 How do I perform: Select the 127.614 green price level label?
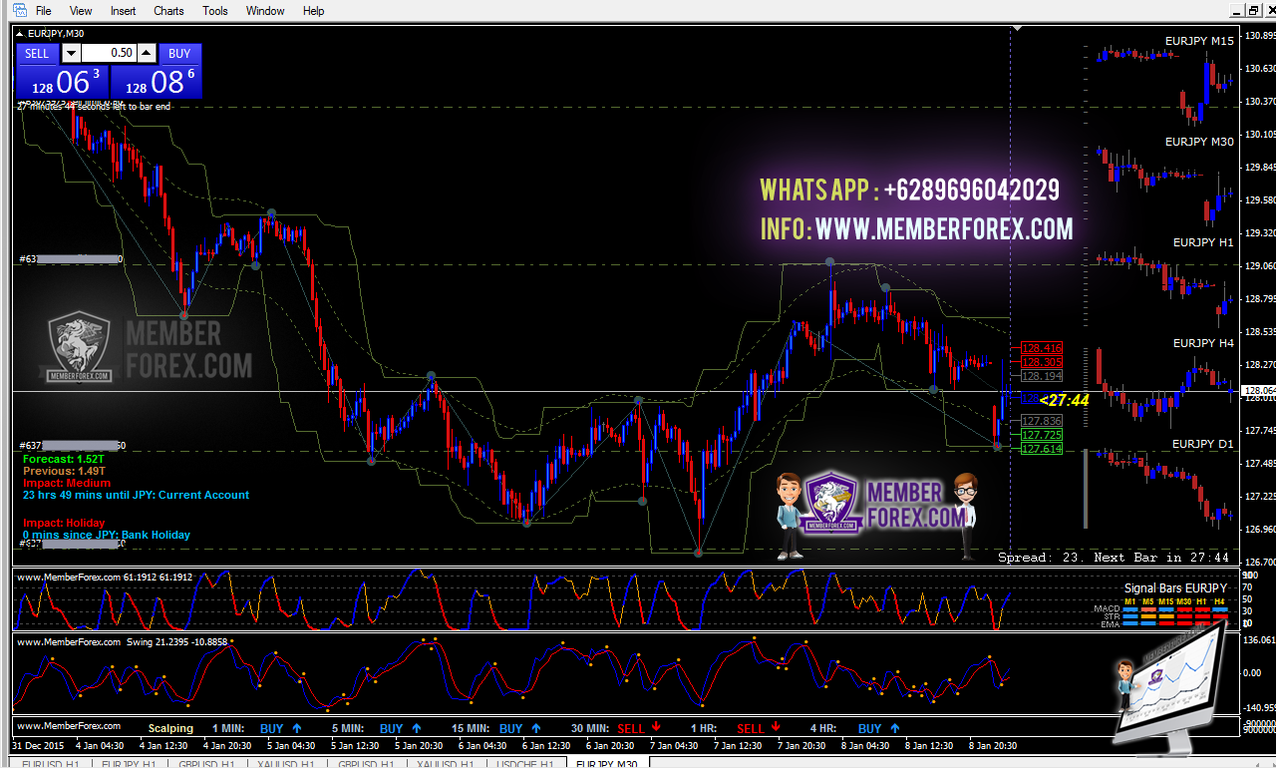pos(1042,450)
